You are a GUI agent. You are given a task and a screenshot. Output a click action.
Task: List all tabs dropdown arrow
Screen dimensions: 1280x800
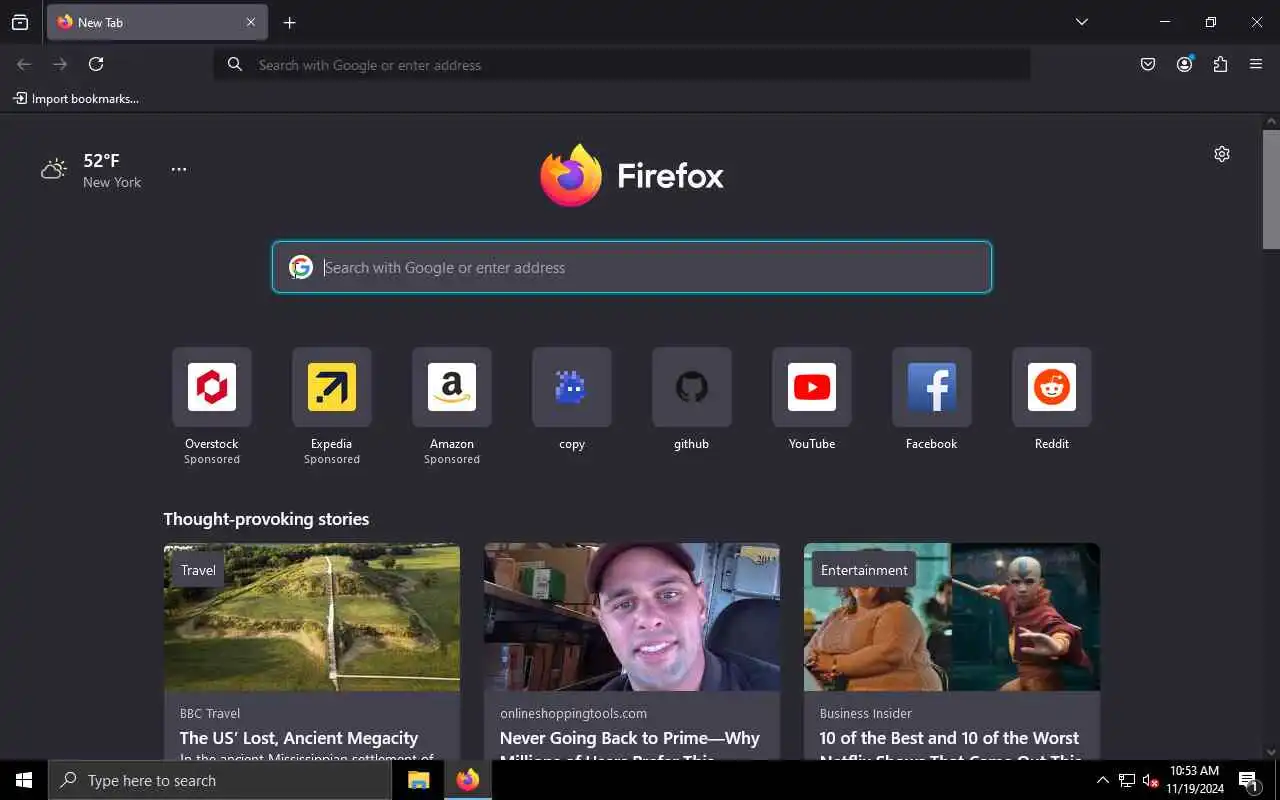(x=1081, y=22)
